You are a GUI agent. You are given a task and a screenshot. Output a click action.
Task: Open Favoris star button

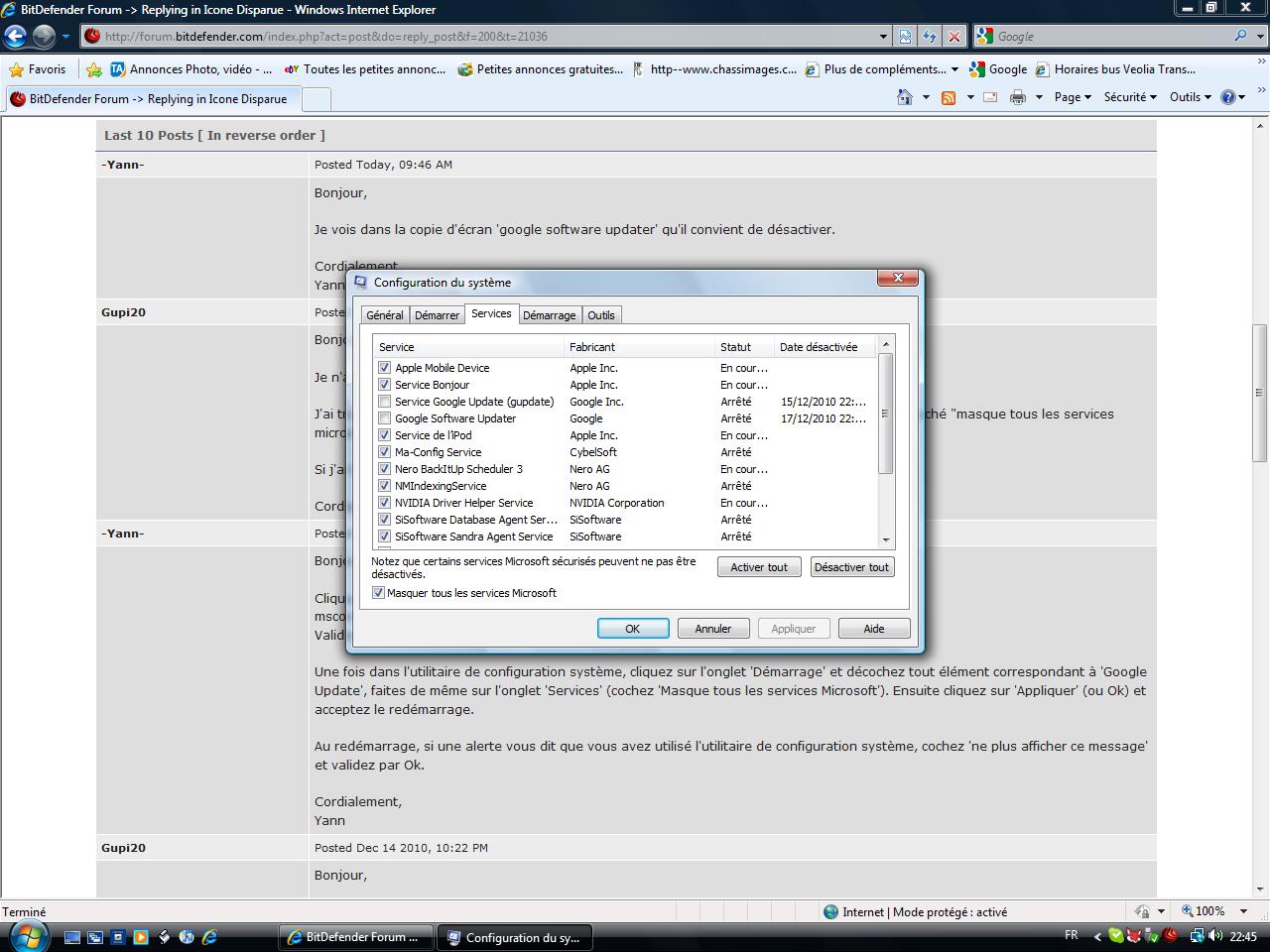[x=38, y=69]
